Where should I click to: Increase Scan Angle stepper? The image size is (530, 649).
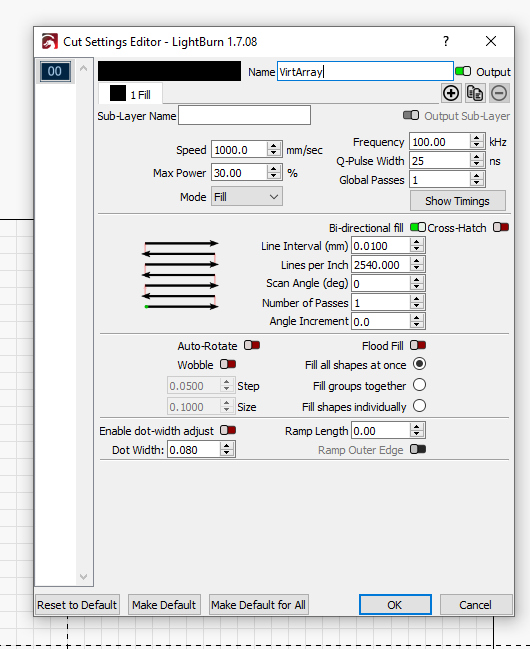(417, 279)
